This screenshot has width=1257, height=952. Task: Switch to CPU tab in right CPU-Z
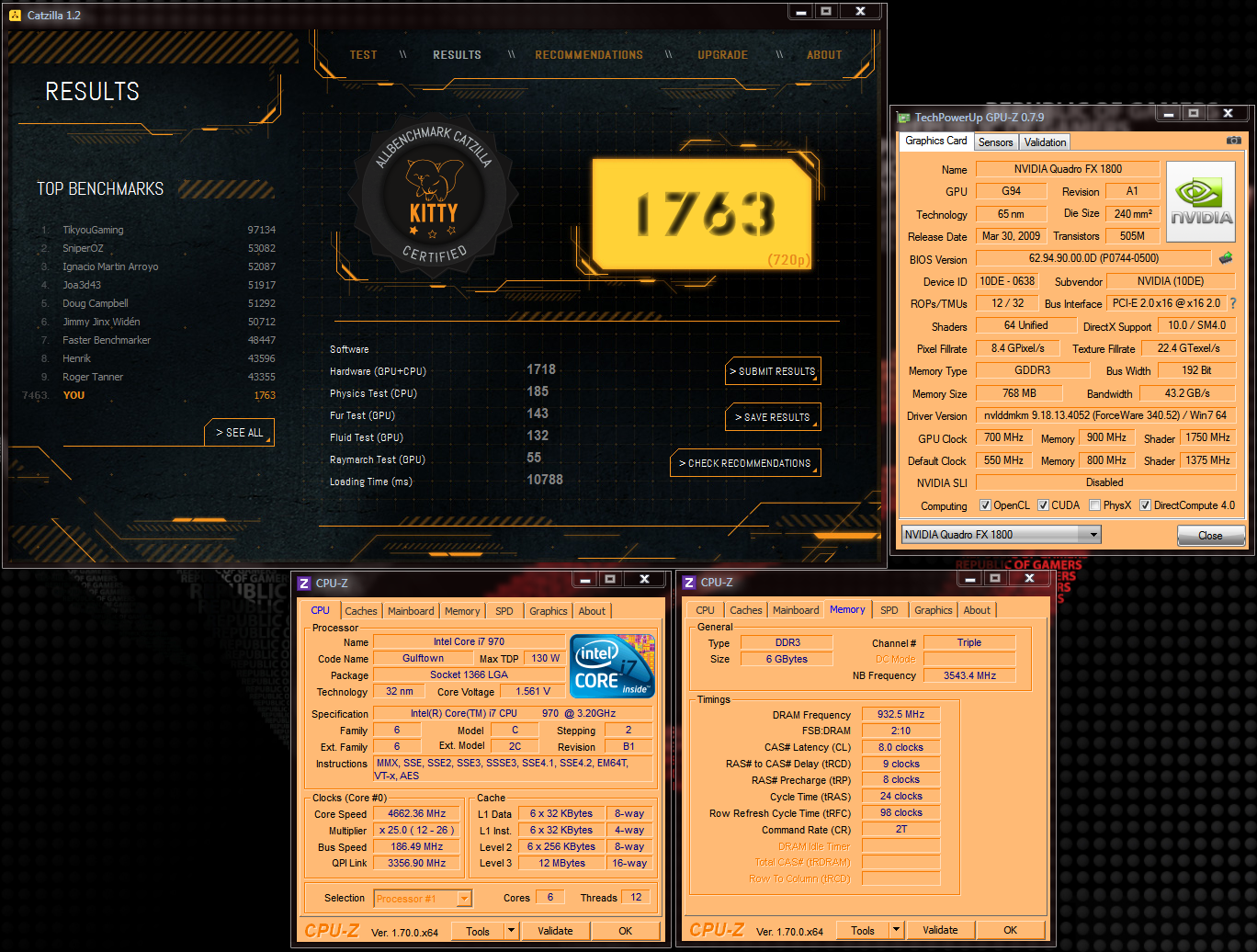[x=705, y=610]
